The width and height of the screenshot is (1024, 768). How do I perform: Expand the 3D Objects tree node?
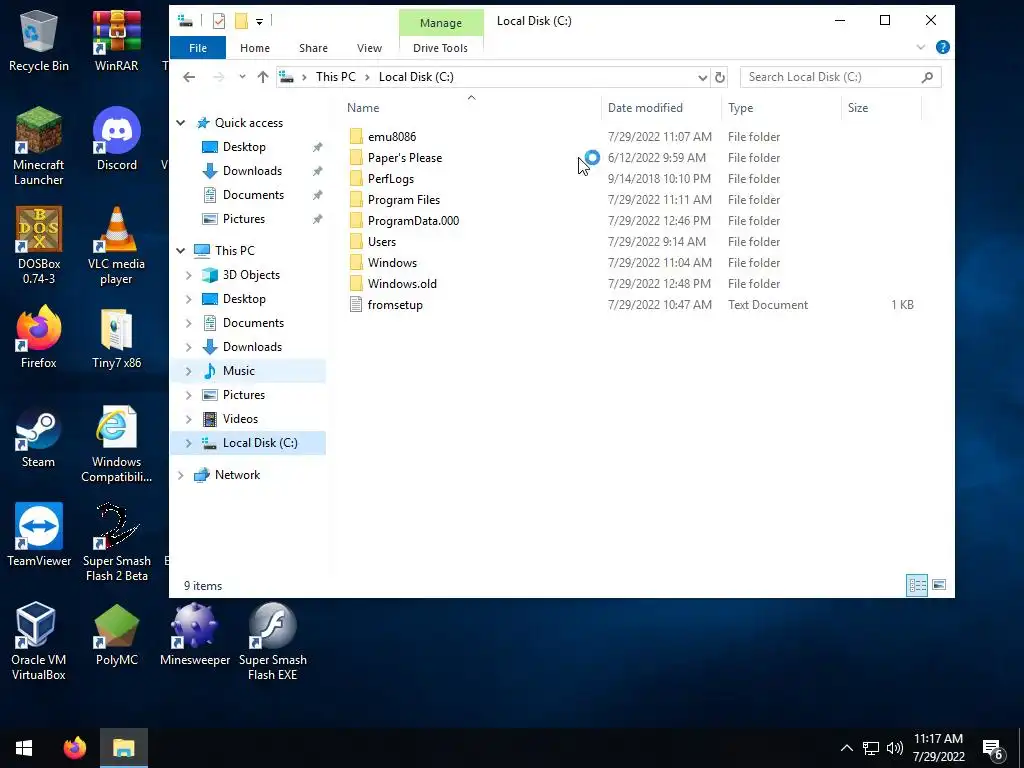click(189, 275)
